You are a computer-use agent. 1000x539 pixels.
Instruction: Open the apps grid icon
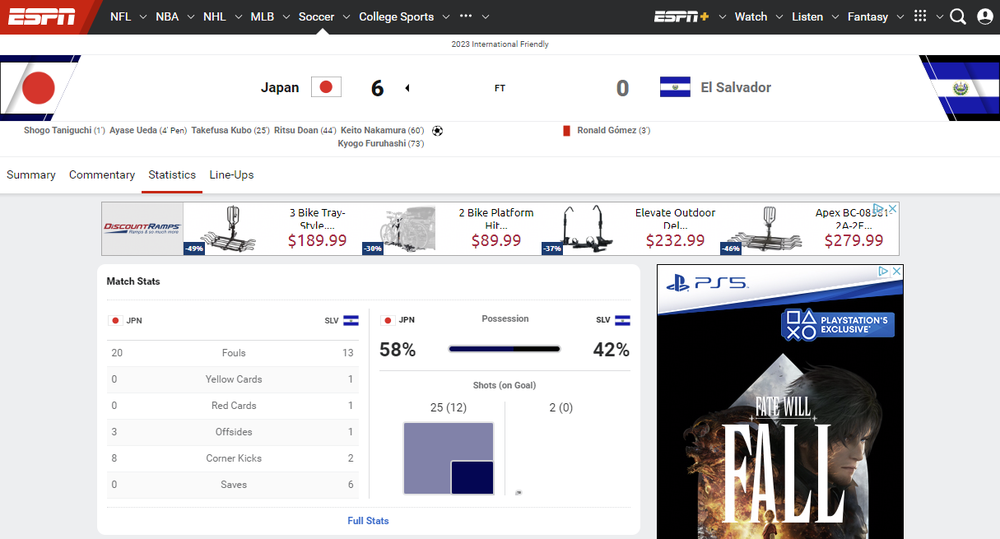click(x=920, y=16)
